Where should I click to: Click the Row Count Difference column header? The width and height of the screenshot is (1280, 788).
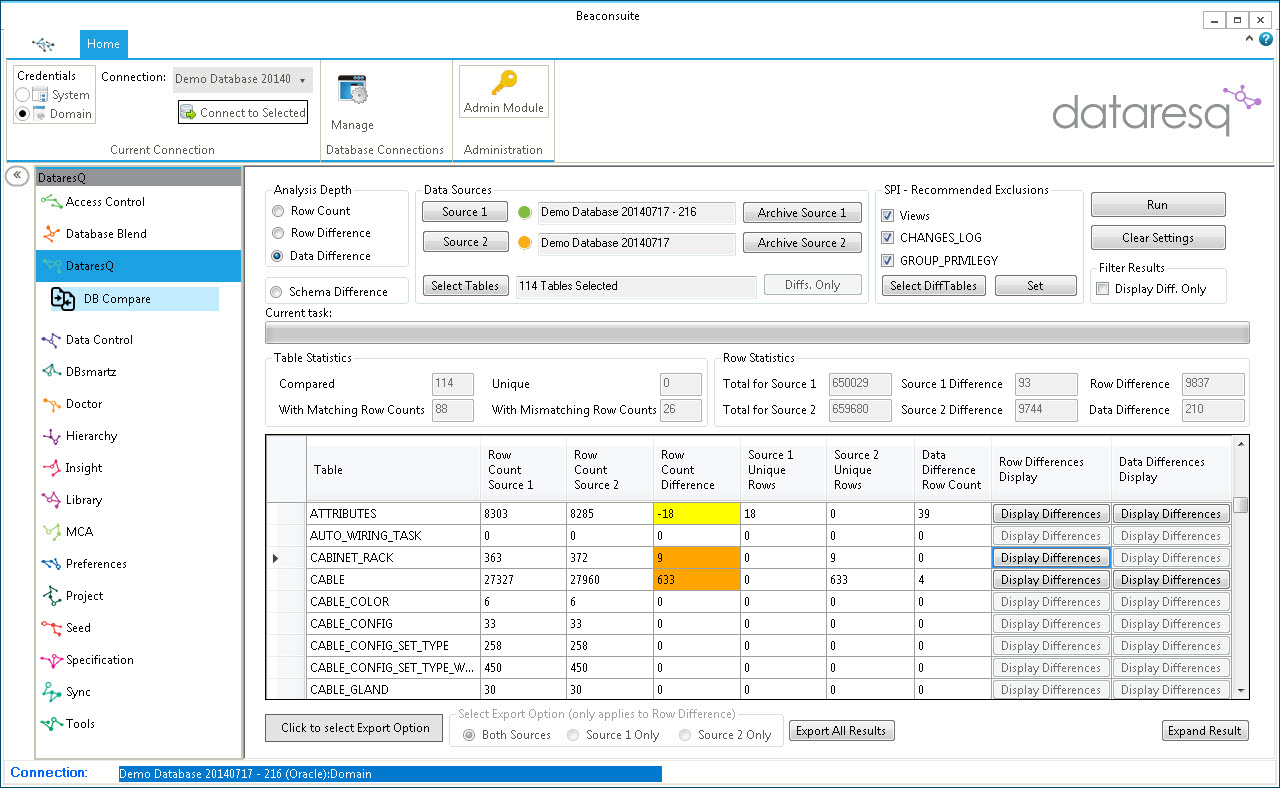point(696,470)
